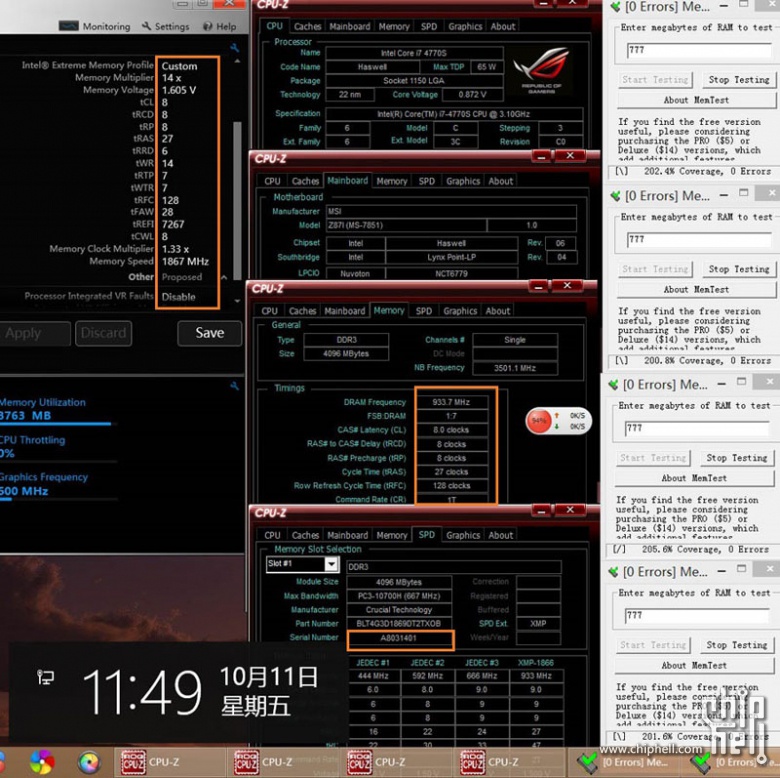Click Manufacturer value Crucial Technology
Viewport: 780px width, 778px height.
click(399, 610)
